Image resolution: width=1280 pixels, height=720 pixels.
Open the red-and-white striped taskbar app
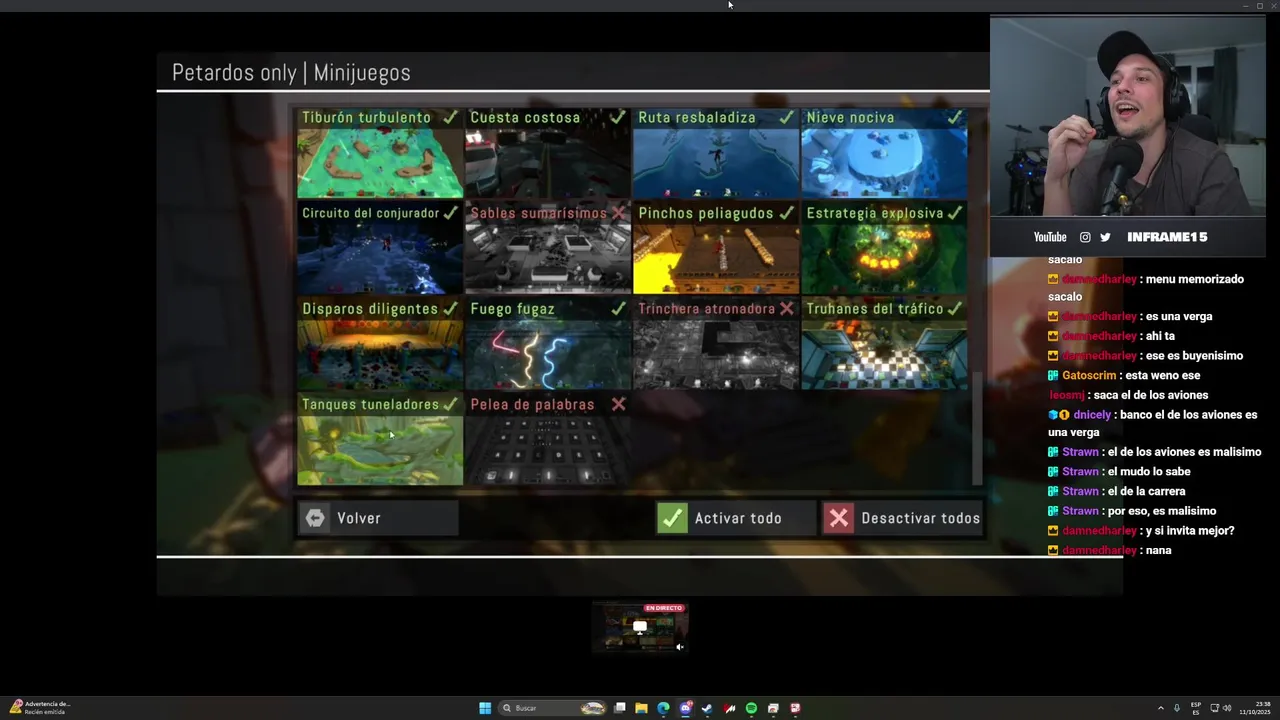click(x=729, y=708)
